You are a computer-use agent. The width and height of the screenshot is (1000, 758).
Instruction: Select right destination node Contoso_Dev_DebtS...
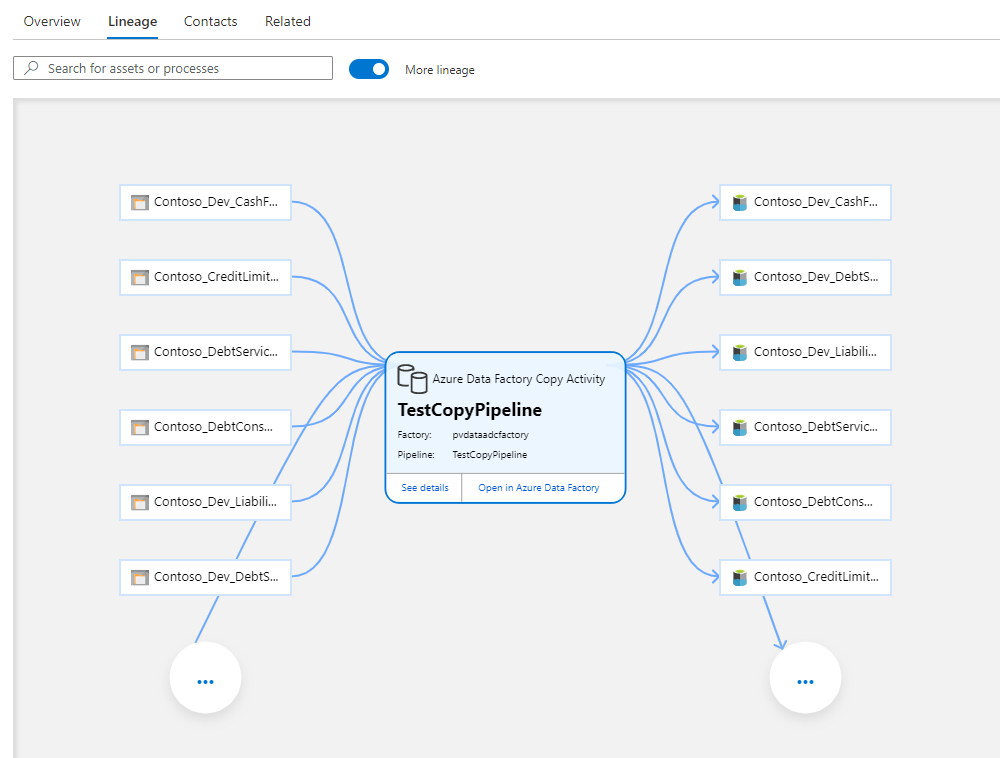tap(805, 277)
